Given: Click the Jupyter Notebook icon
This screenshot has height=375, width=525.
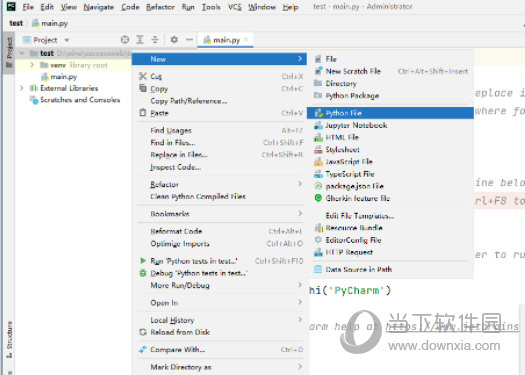Looking at the screenshot, I should click(318, 125).
